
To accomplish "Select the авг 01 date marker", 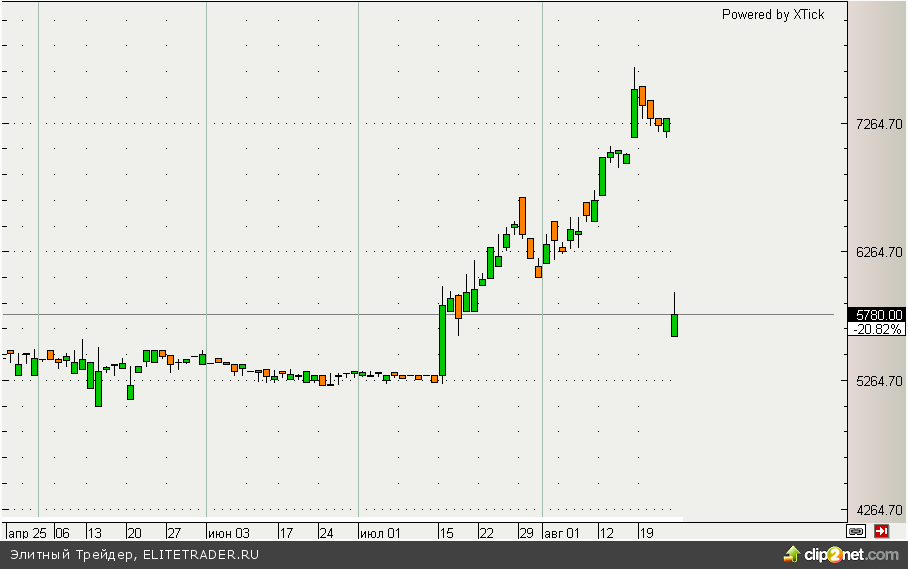I will coord(562,532).
